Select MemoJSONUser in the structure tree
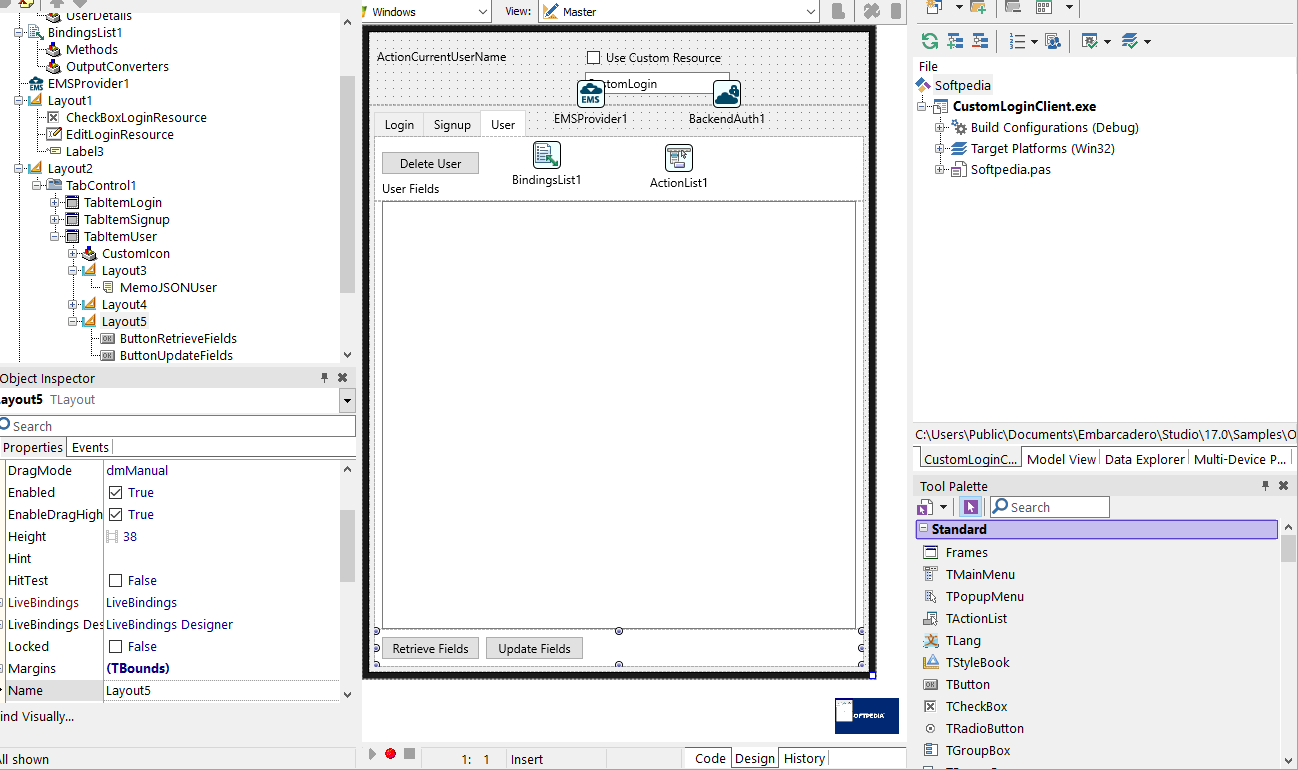Image resolution: width=1298 pixels, height=770 pixels. pos(168,288)
